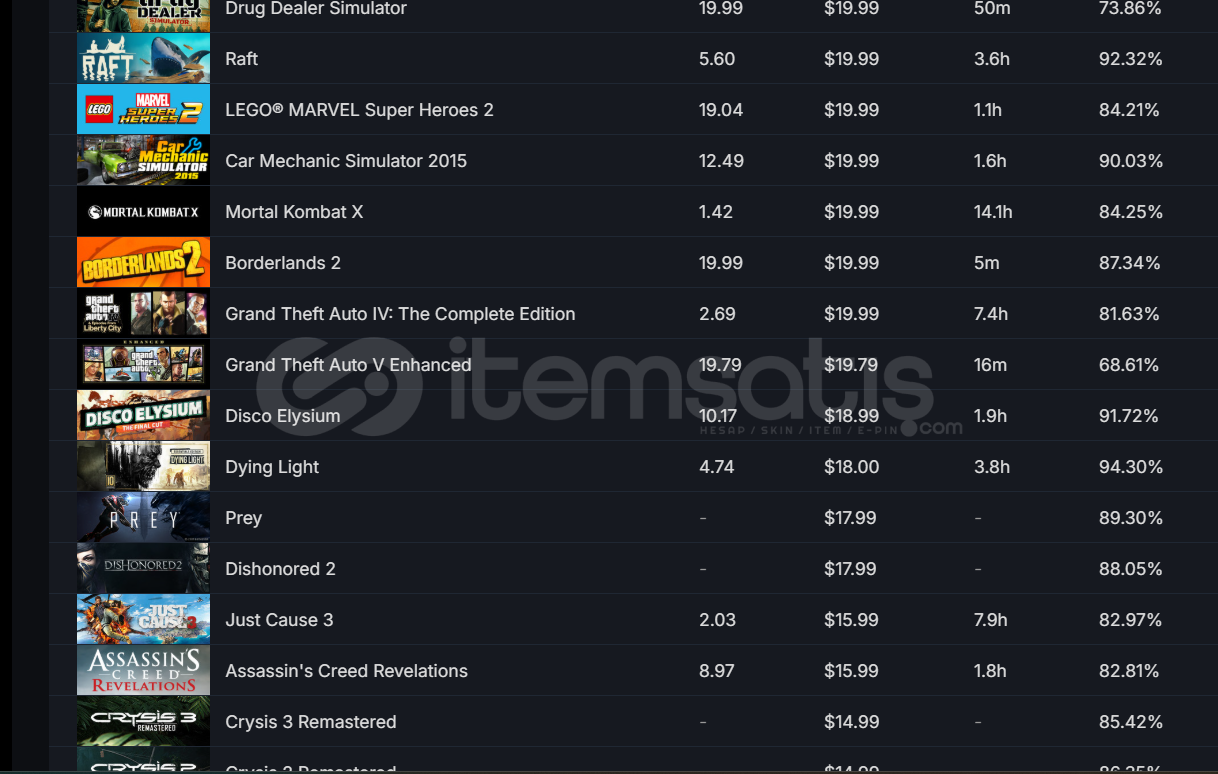This screenshot has height=774, width=1218.
Task: Open Assassin's Creed Revelations title link
Action: [x=346, y=671]
